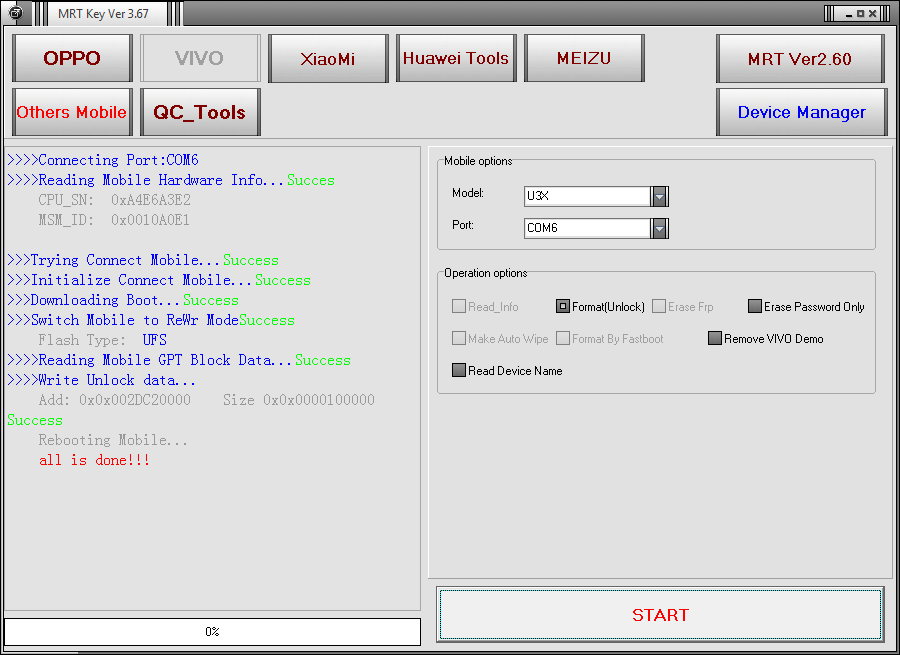Select the MEIZU brand button
This screenshot has height=655, width=900.
click(x=584, y=58)
